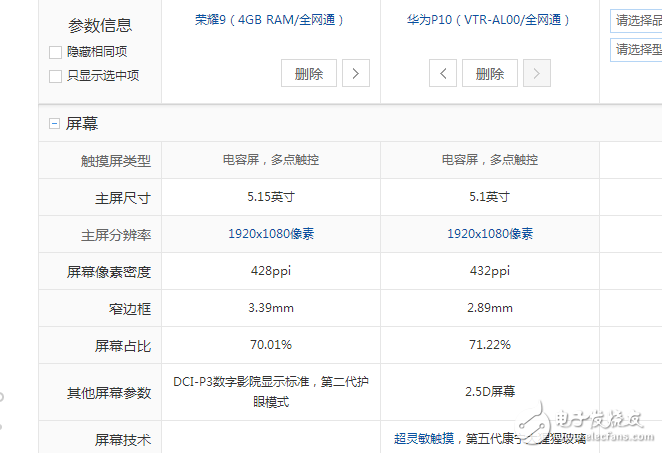The height and width of the screenshot is (453, 662).
Task: Select the 参数信息 heading
Action: point(100,26)
